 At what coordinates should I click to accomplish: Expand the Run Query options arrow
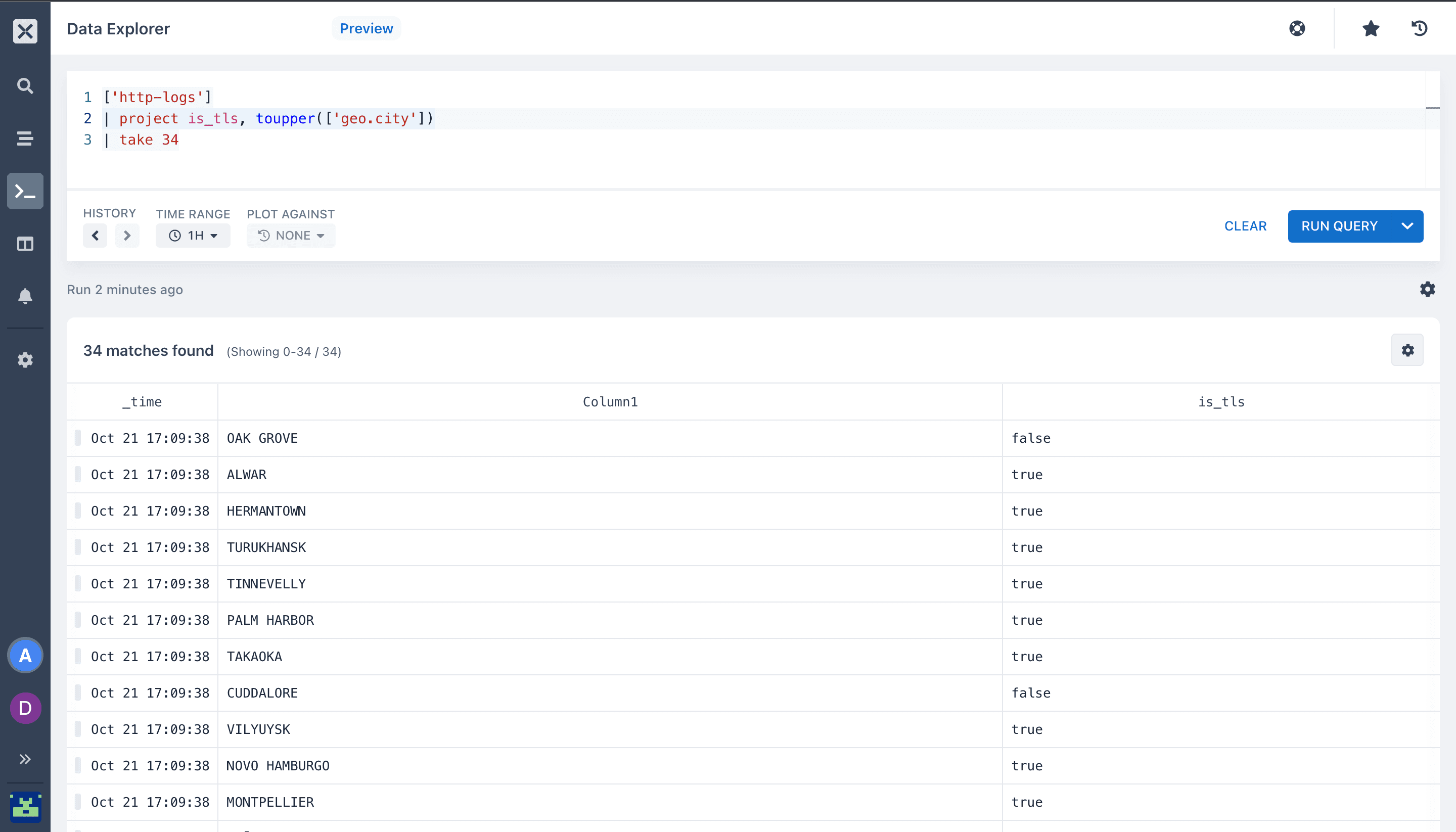(1407, 226)
